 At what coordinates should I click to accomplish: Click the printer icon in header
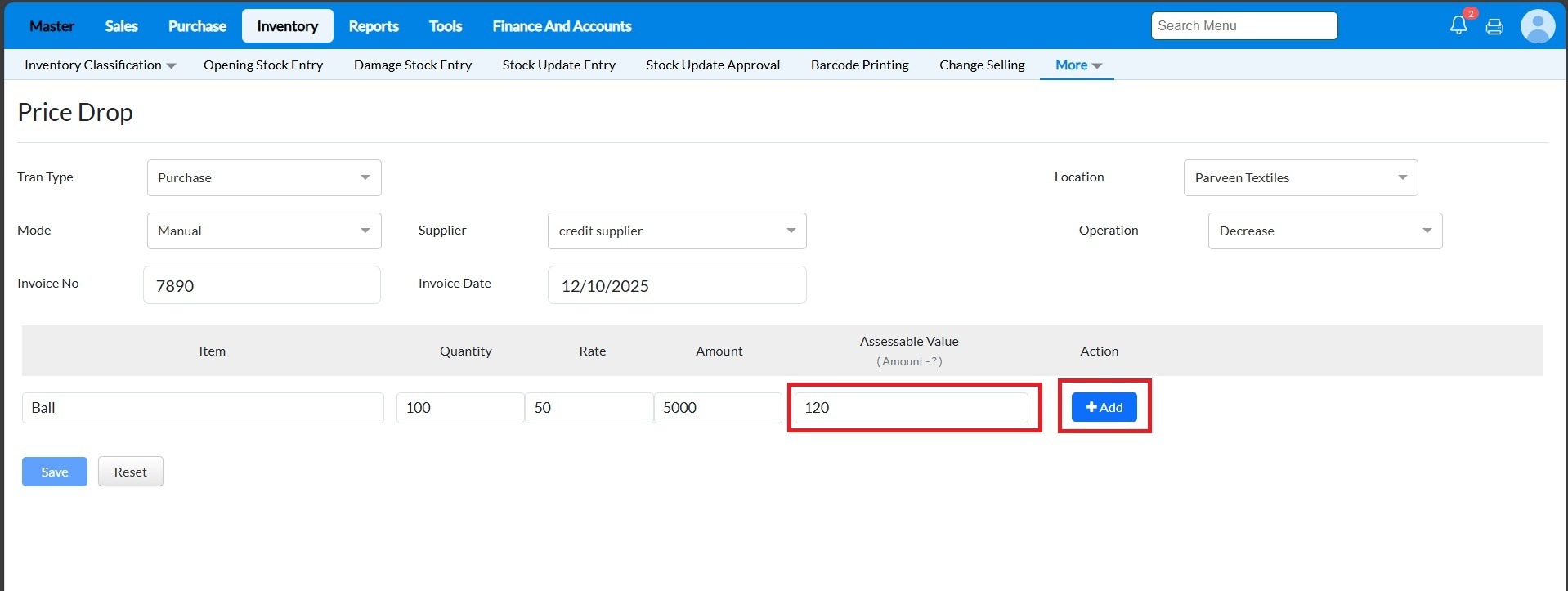click(x=1494, y=26)
